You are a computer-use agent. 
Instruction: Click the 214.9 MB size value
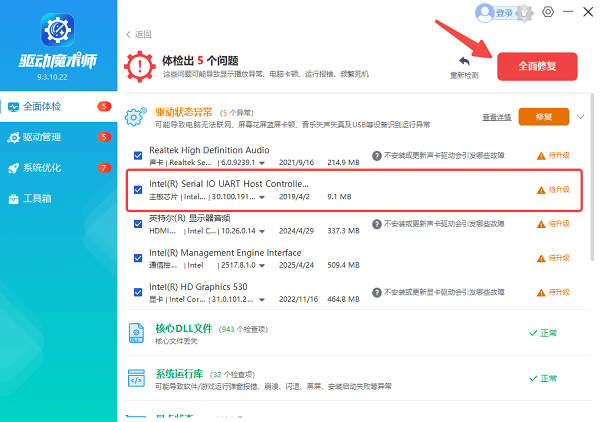click(343, 163)
